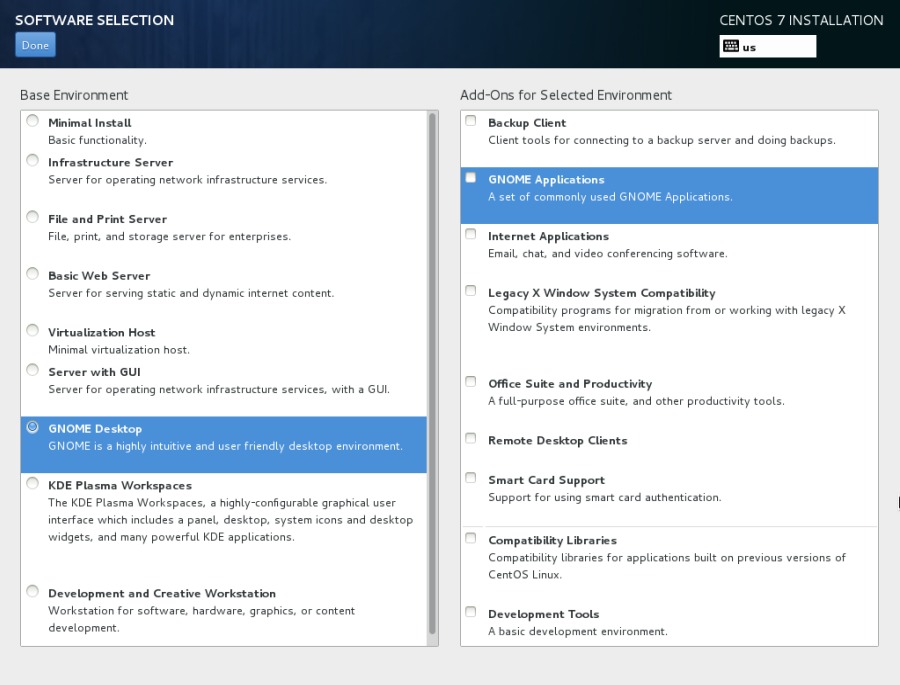The image size is (900, 685).
Task: Select File and Print Server radio button
Action: click(x=33, y=216)
